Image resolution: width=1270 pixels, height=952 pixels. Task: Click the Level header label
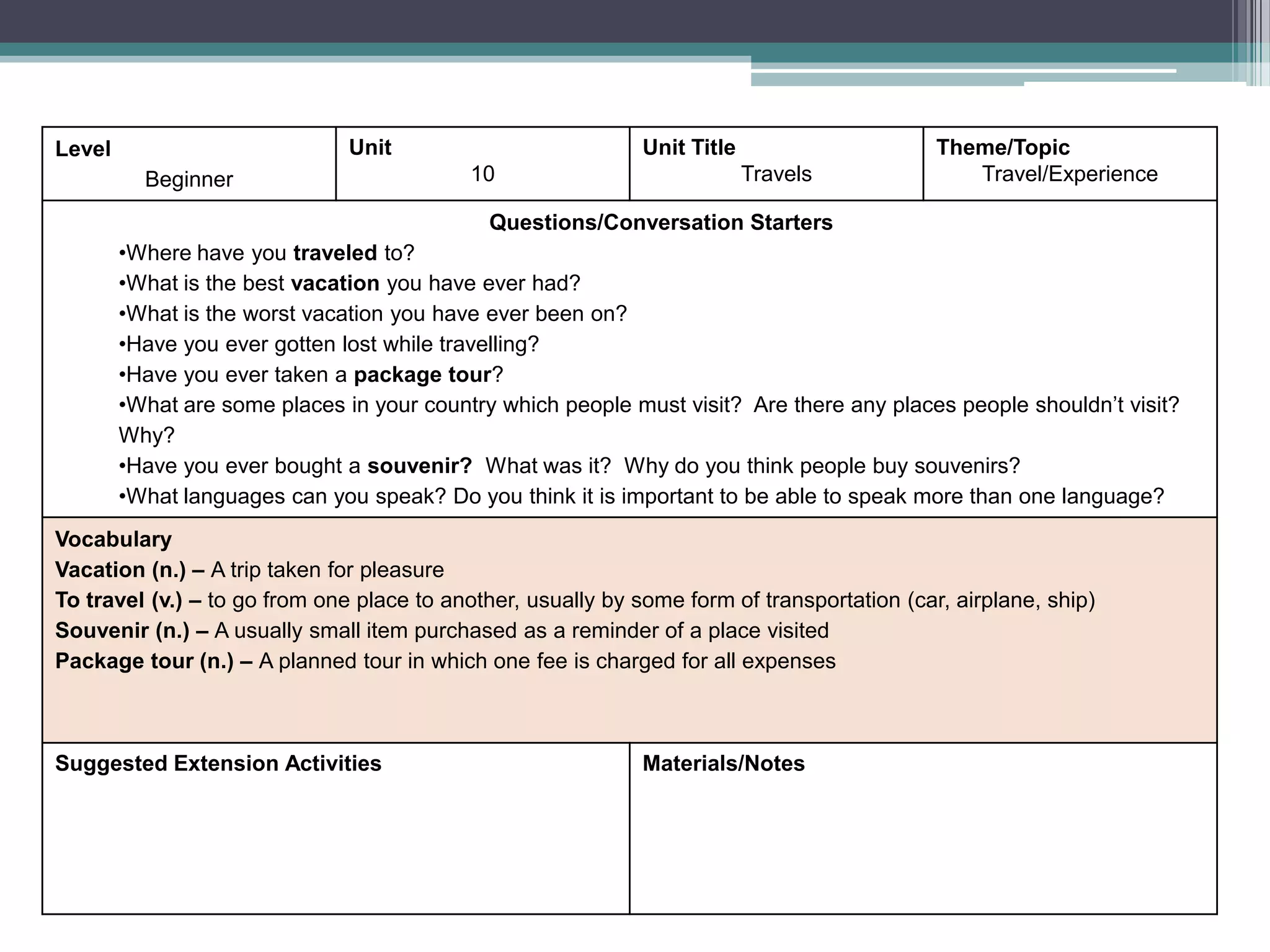(82, 149)
